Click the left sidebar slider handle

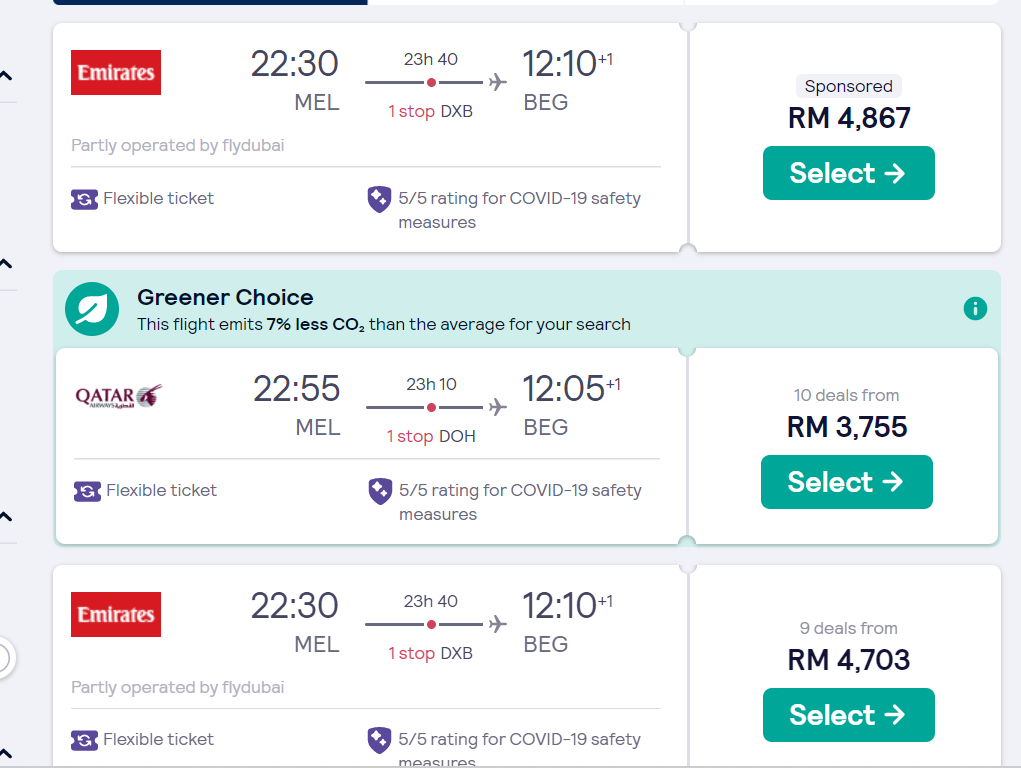point(3,658)
